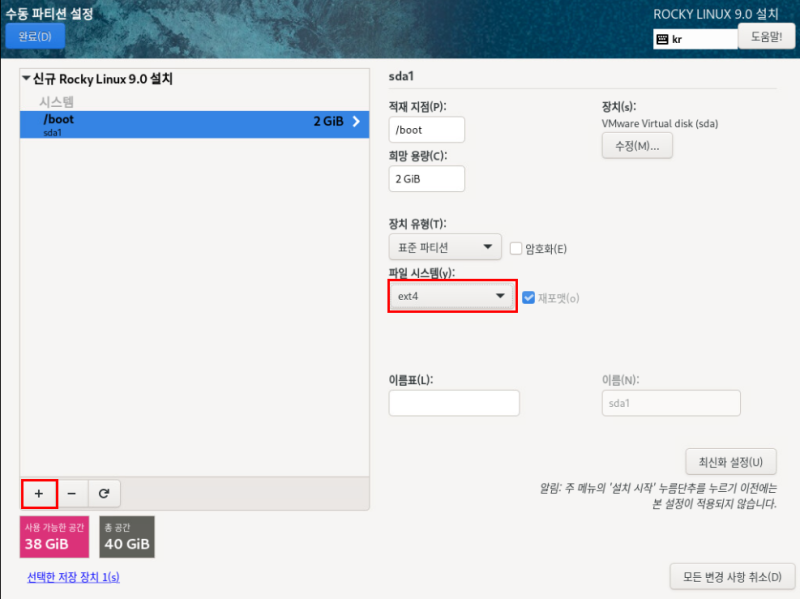Click the 적재 지점 /boot mount point field
Viewport: 800px width, 599px height.
427,130
